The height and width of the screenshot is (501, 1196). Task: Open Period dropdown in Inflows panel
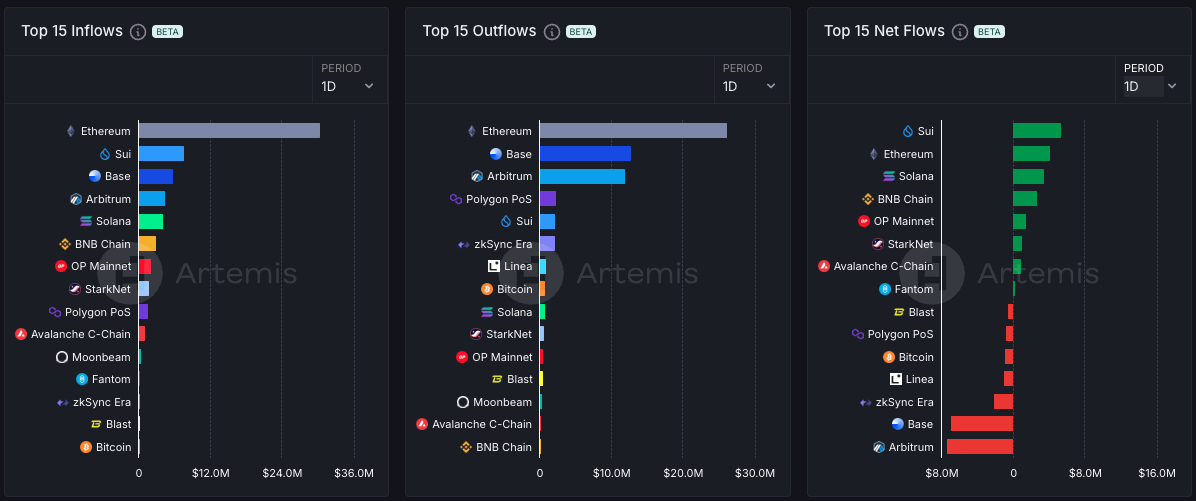347,86
